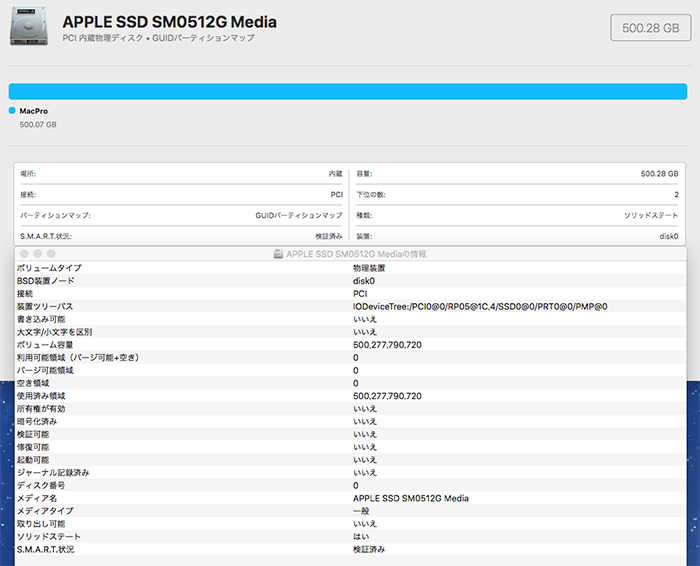
Task: Click the 500.28 GB capacity box
Action: 650,28
